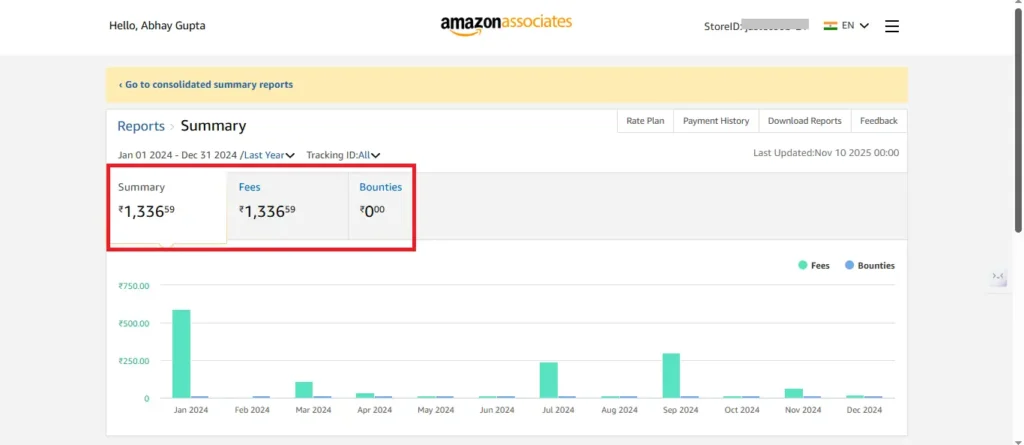Select the Bounties tab

click(381, 206)
